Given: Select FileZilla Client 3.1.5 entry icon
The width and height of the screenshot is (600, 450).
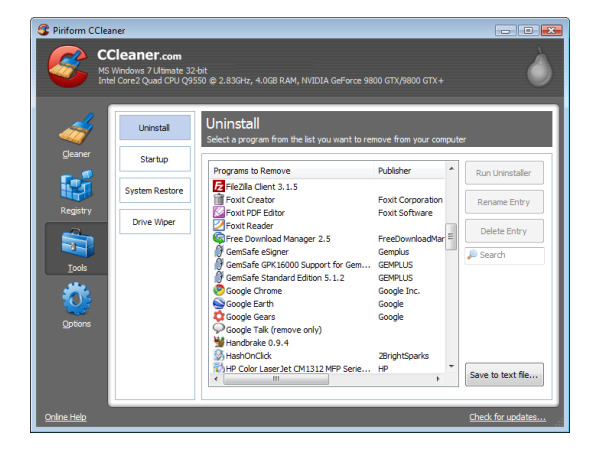Looking at the screenshot, I should (218, 186).
